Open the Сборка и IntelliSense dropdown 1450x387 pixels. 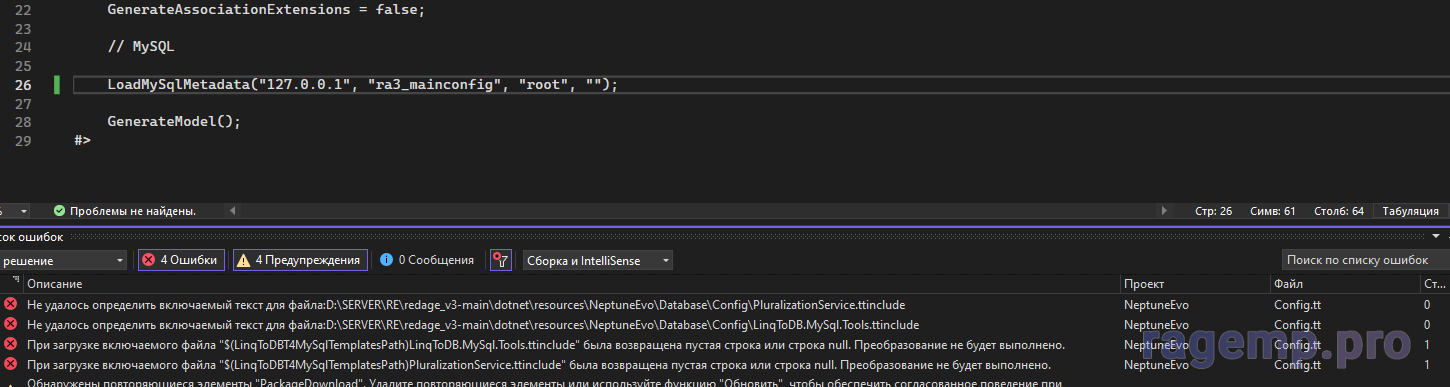click(597, 260)
